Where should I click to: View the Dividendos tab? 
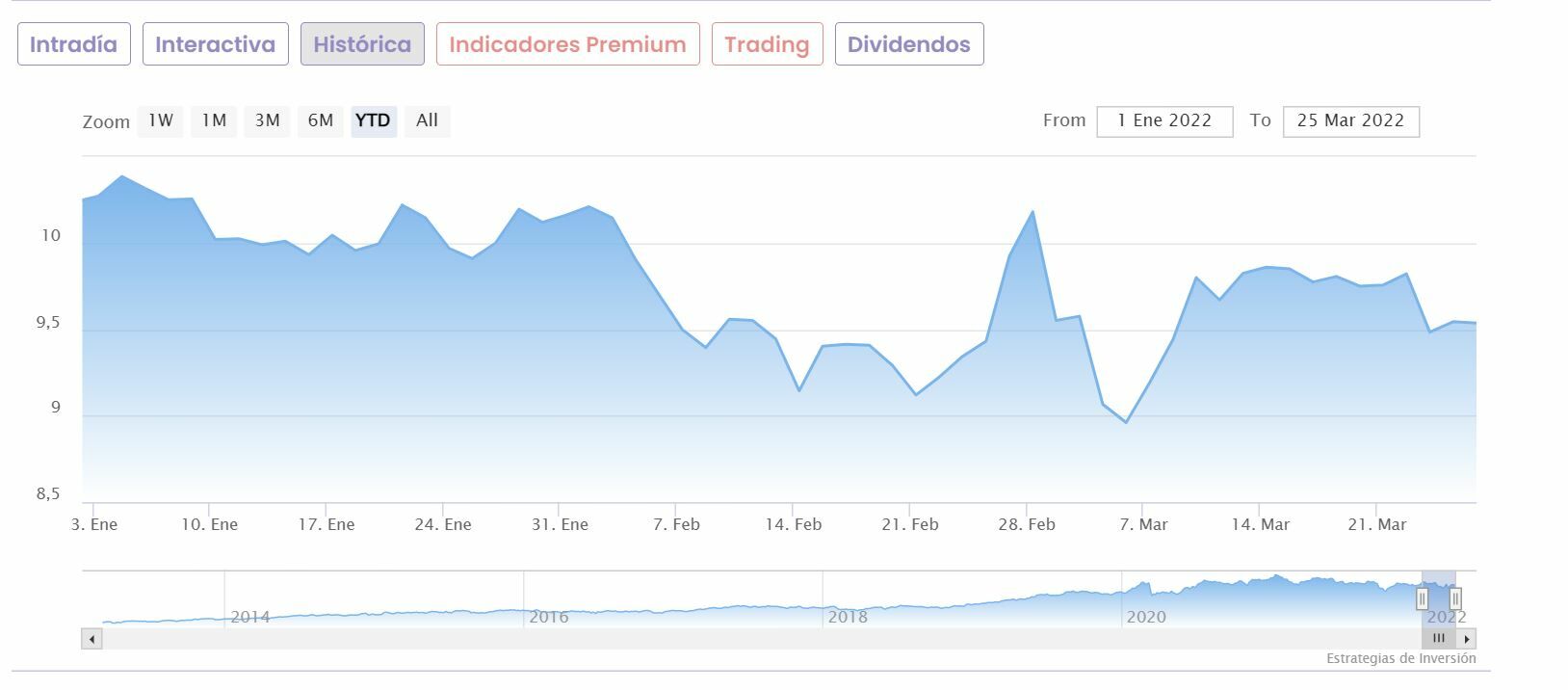pos(908,44)
